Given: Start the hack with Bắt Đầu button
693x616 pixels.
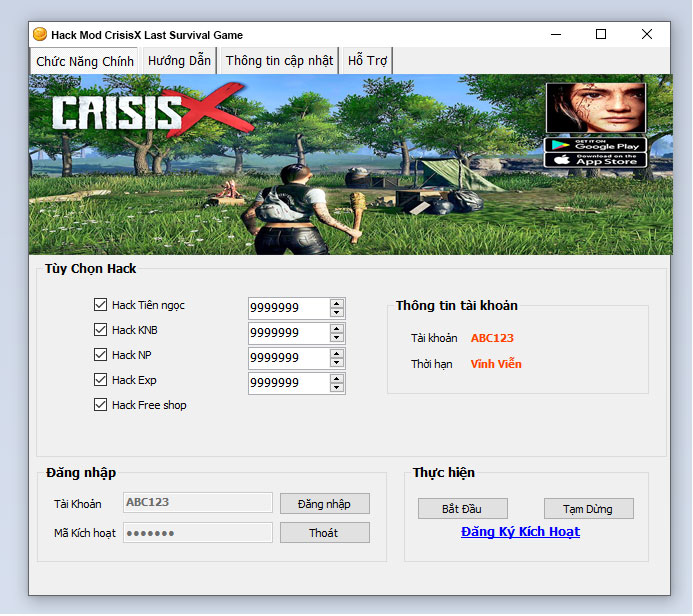Looking at the screenshot, I should click(x=462, y=509).
